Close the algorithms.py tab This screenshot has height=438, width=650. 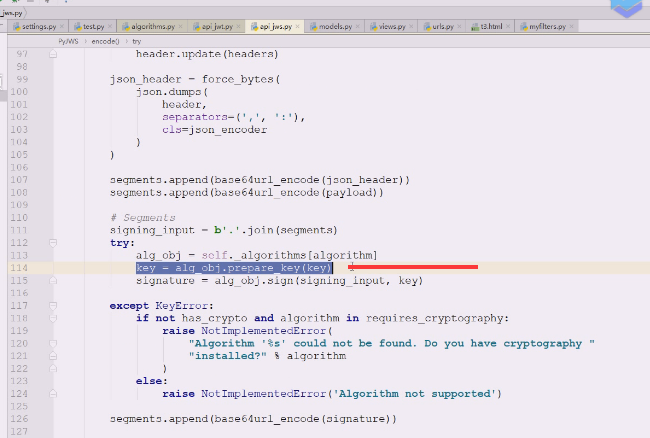click(x=180, y=27)
